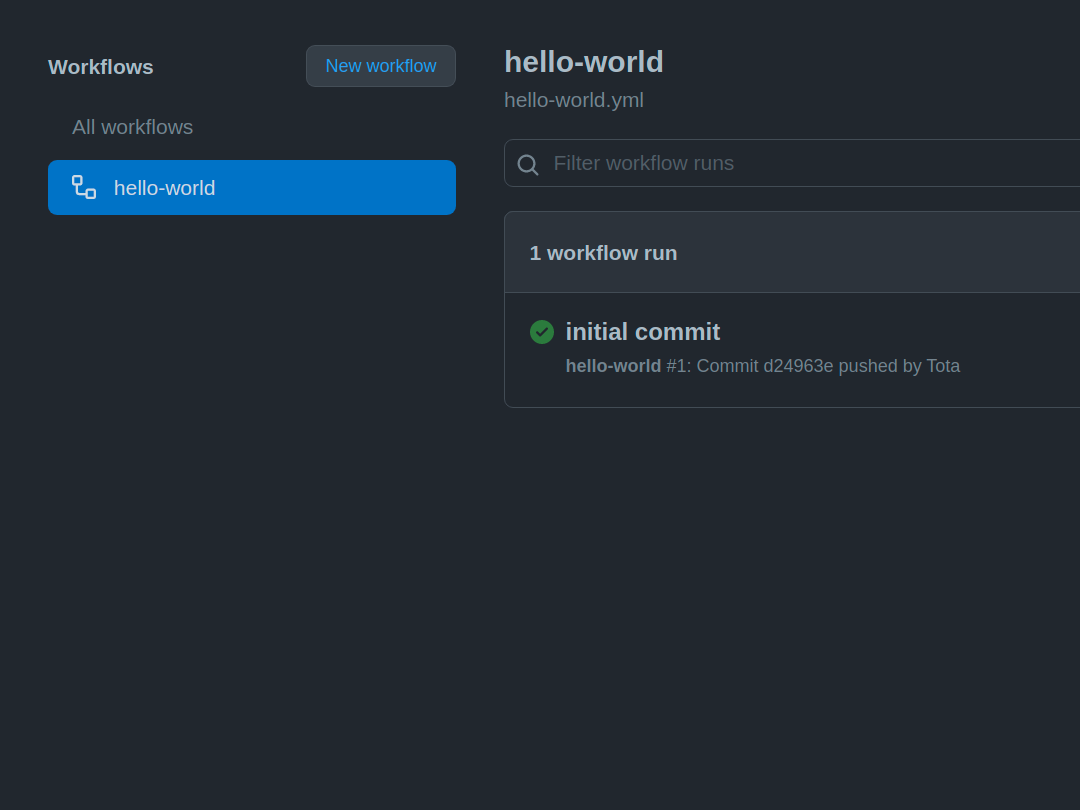1080x810 pixels.
Task: Click the hello-world.yml filename link
Action: pos(574,100)
